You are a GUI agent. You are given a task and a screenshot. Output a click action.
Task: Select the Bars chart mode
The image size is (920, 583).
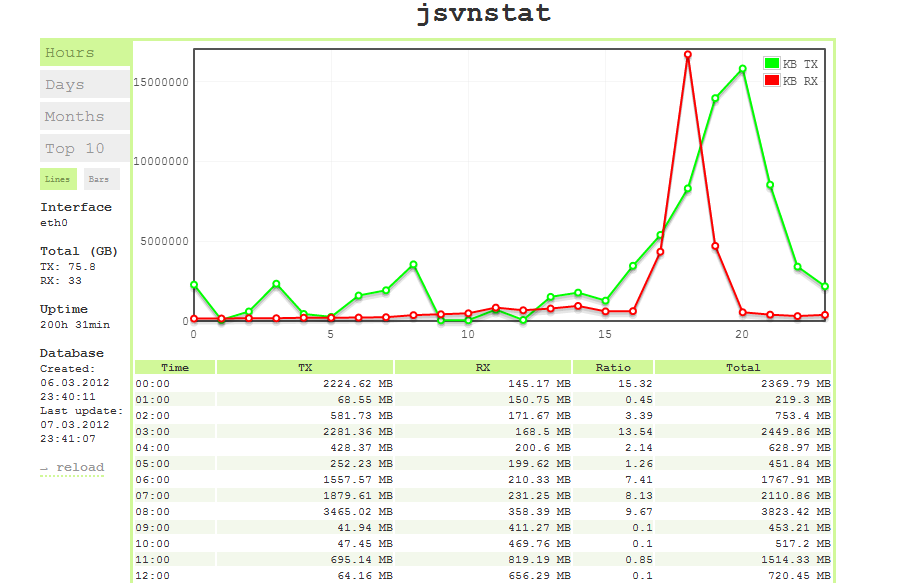pos(102,179)
